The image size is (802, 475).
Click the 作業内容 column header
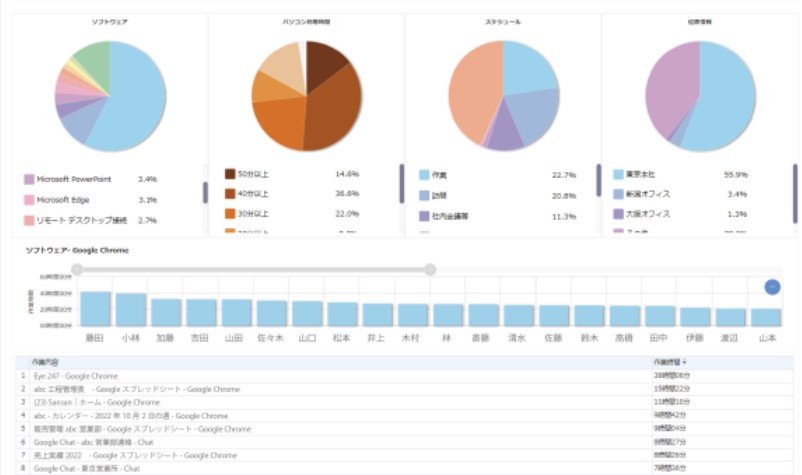[x=45, y=362]
